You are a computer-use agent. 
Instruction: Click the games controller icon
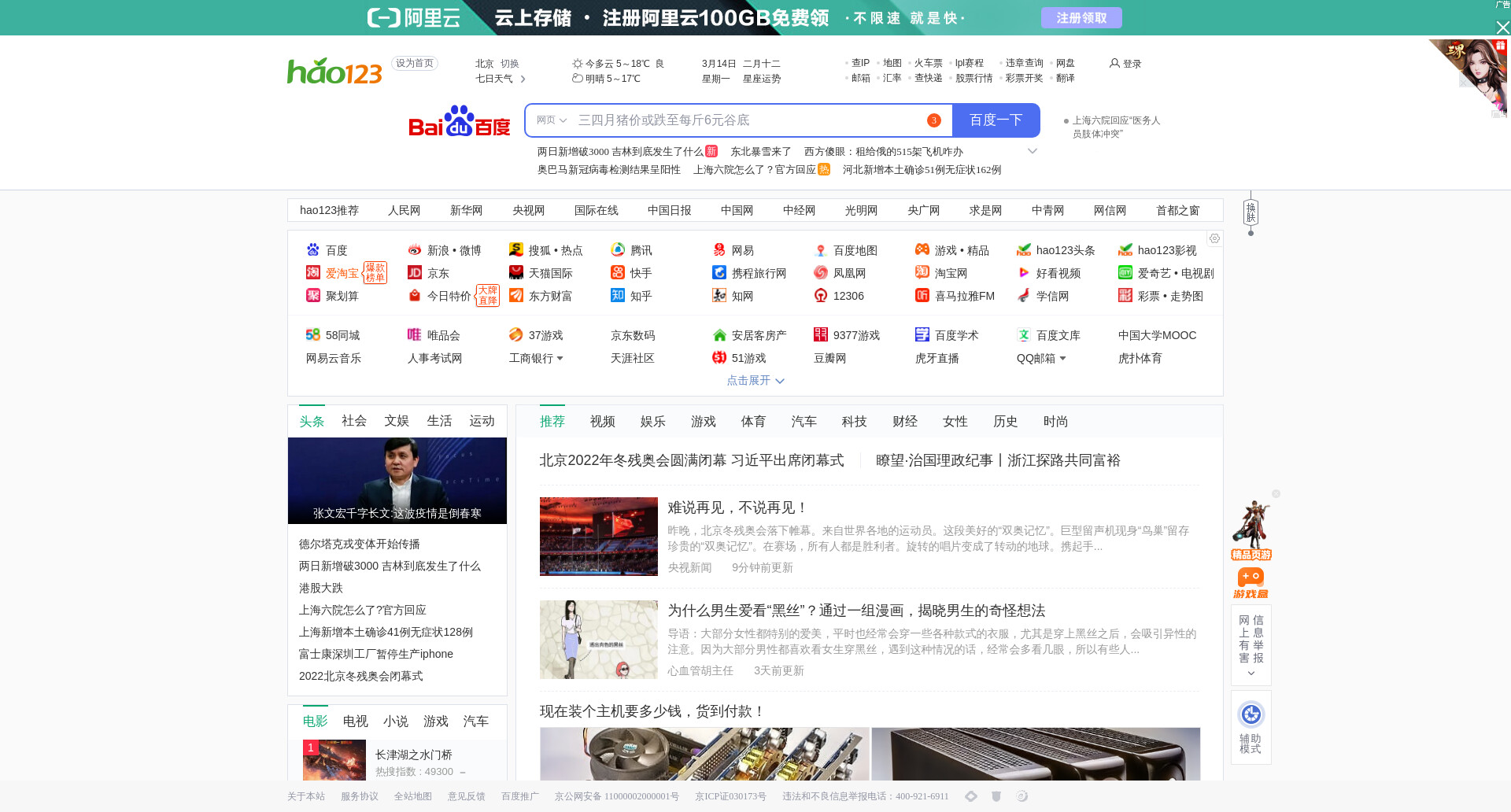[922, 250]
